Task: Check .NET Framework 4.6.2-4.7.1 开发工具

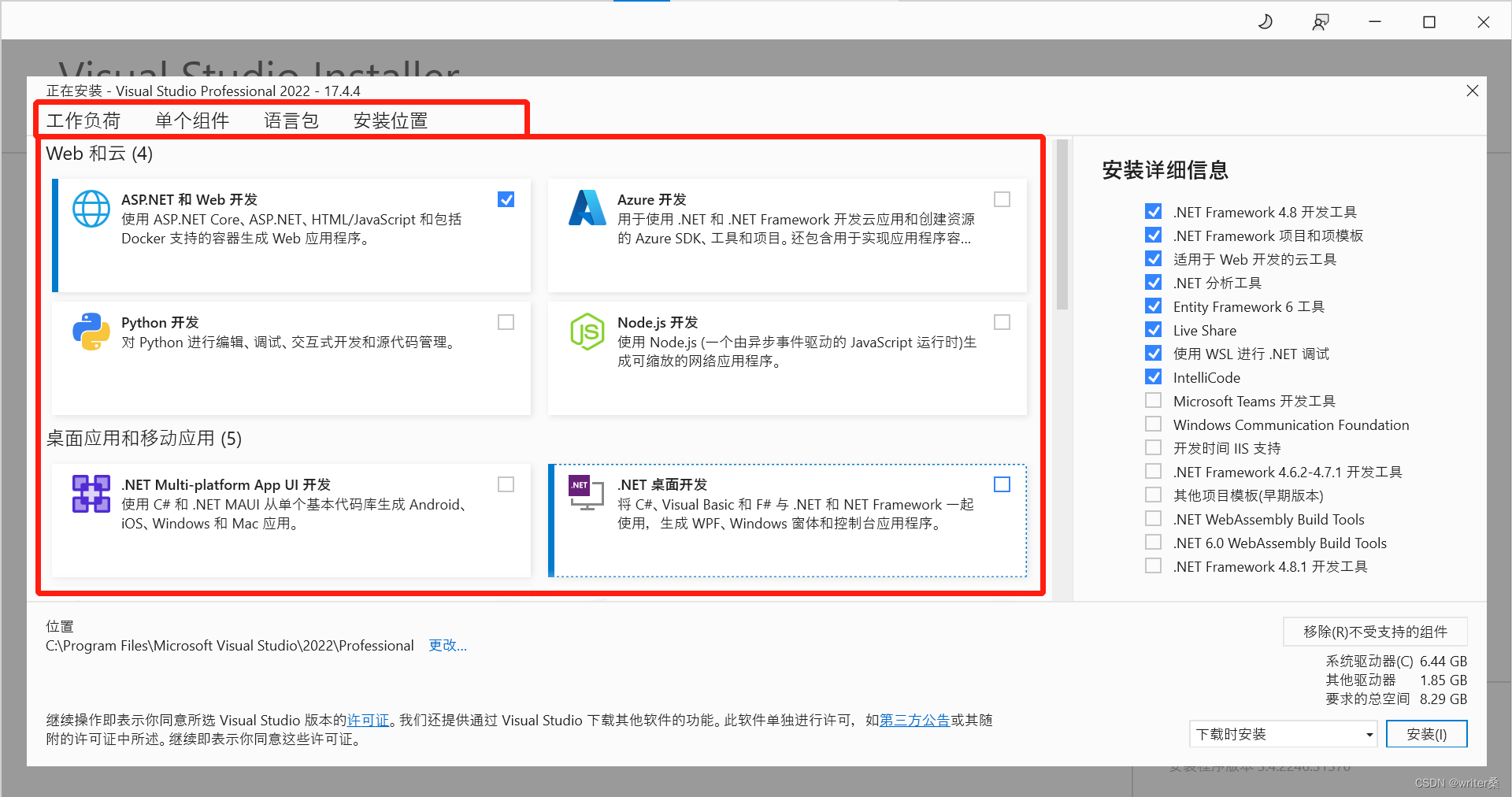Action: (1154, 472)
